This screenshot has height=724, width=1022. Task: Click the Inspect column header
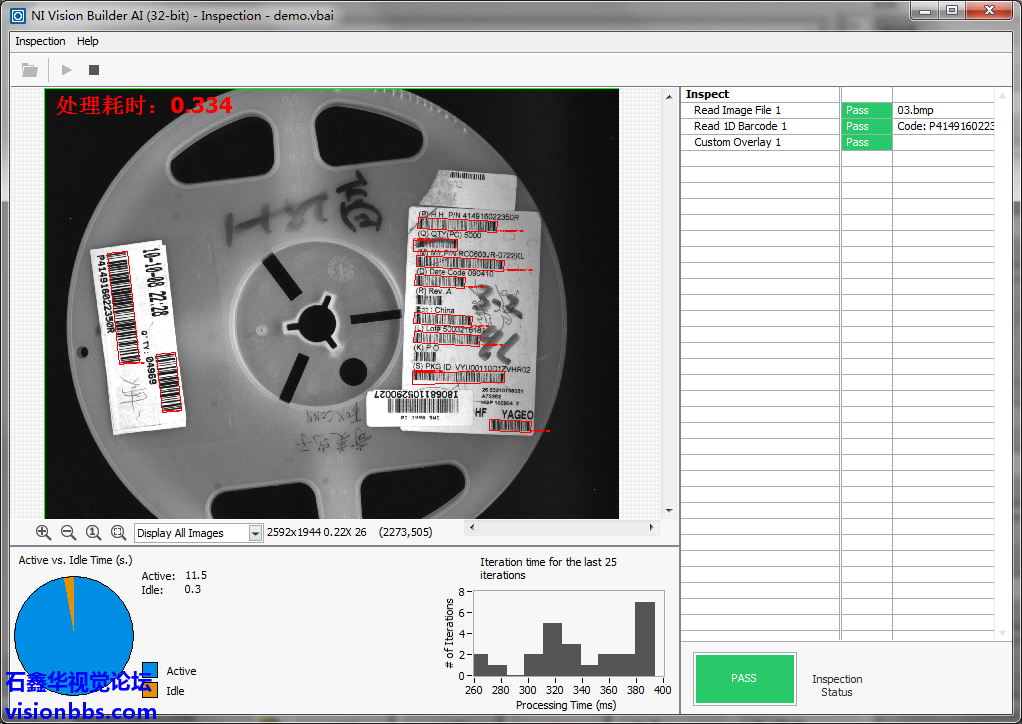707,94
